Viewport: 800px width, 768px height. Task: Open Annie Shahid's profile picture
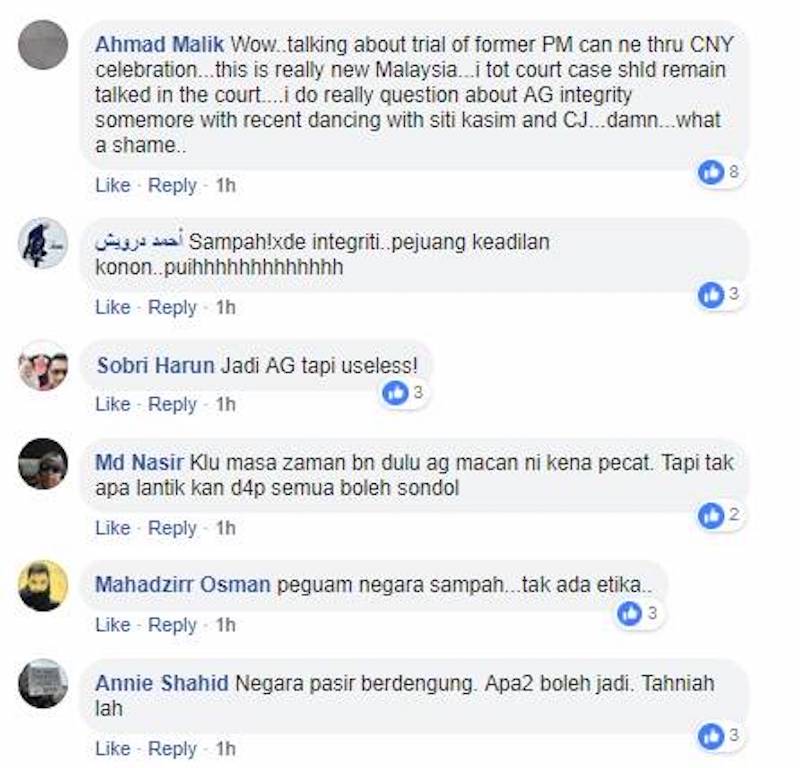point(43,684)
